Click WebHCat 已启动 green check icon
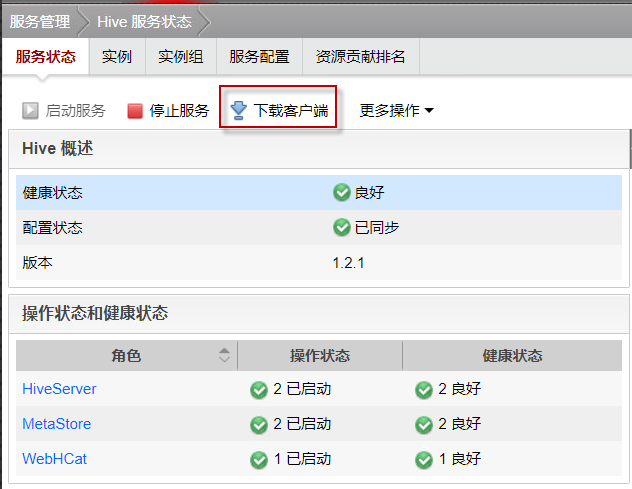This screenshot has width=632, height=489. coord(259,460)
